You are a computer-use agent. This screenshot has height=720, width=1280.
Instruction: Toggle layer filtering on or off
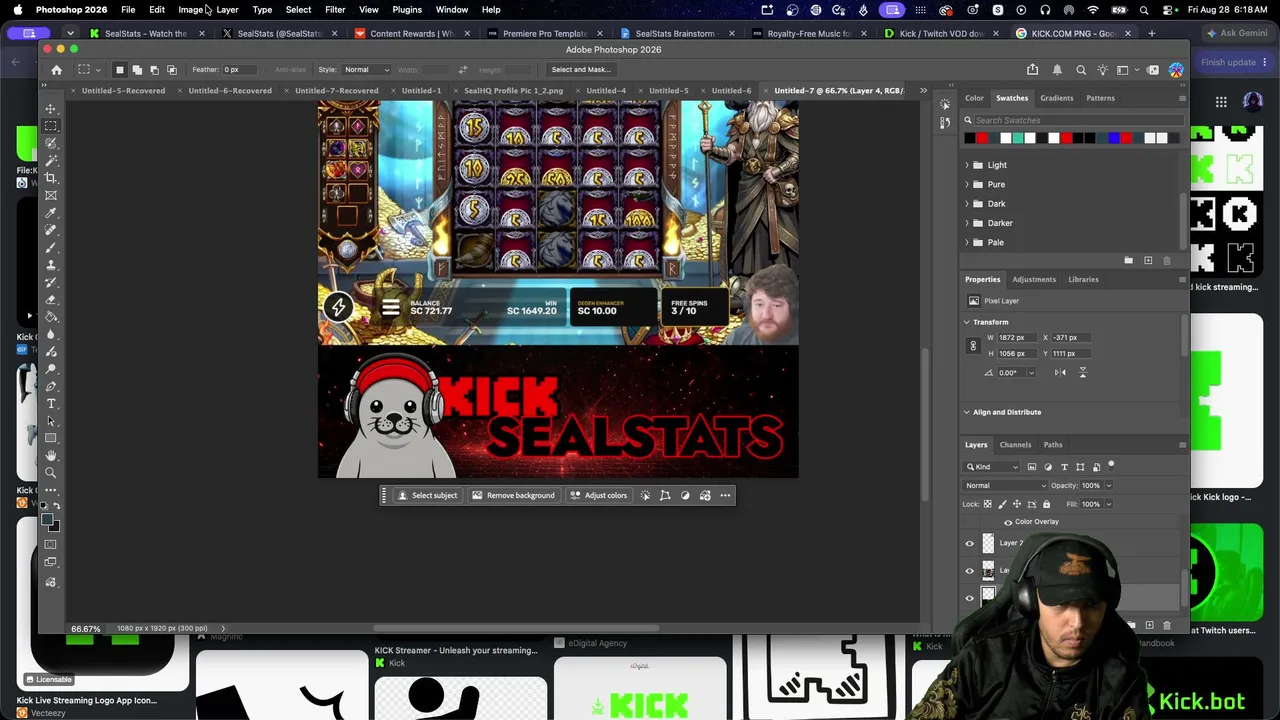tap(1111, 466)
